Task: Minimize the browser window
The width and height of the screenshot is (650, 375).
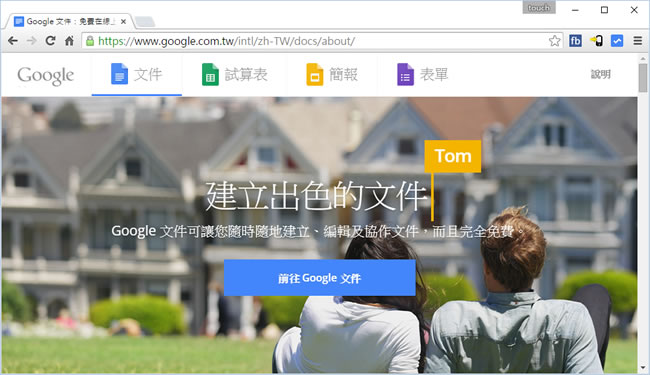Action: click(575, 10)
